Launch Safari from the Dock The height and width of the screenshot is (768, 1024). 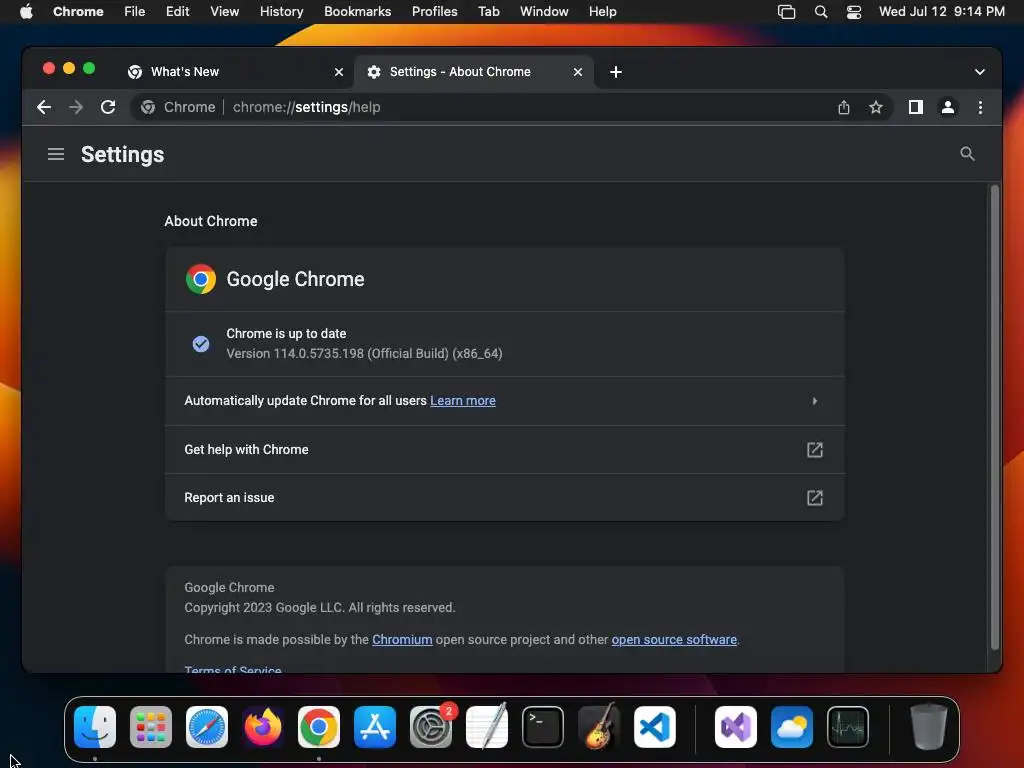(x=207, y=727)
